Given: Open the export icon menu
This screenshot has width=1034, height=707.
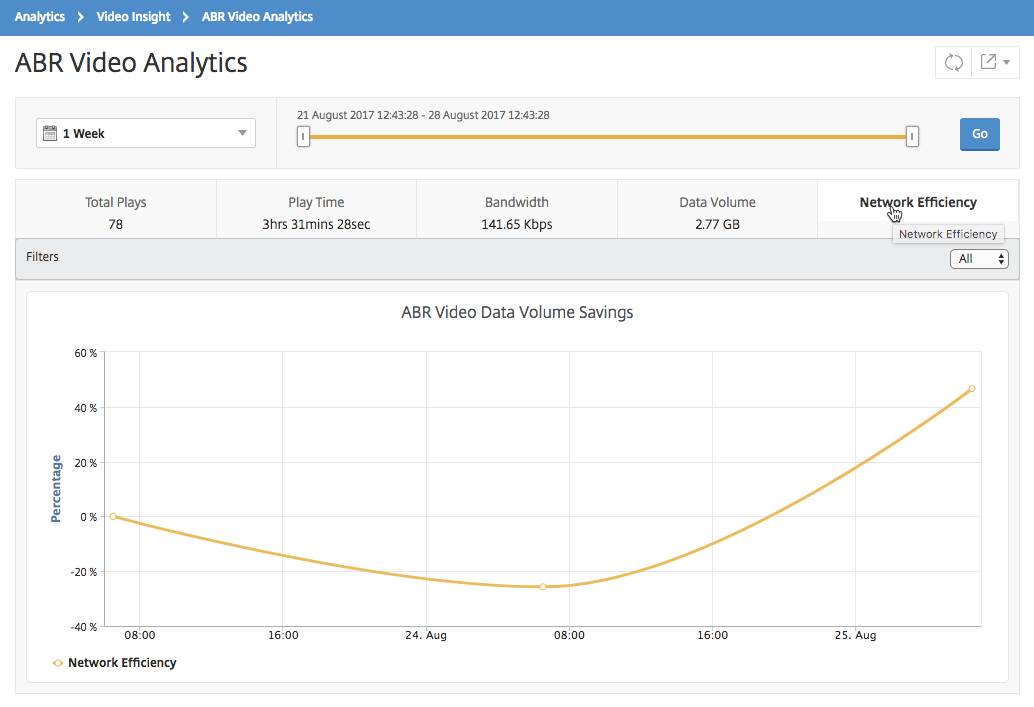Looking at the screenshot, I should 988,62.
